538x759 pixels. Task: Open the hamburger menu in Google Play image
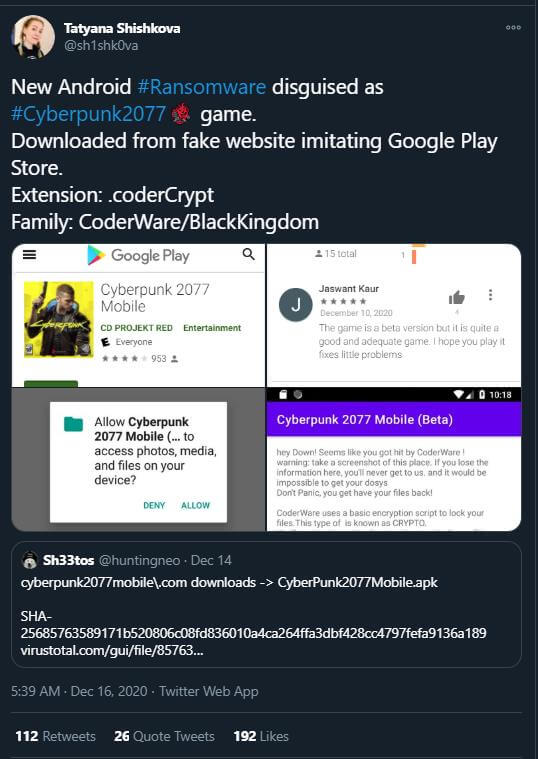(30, 255)
